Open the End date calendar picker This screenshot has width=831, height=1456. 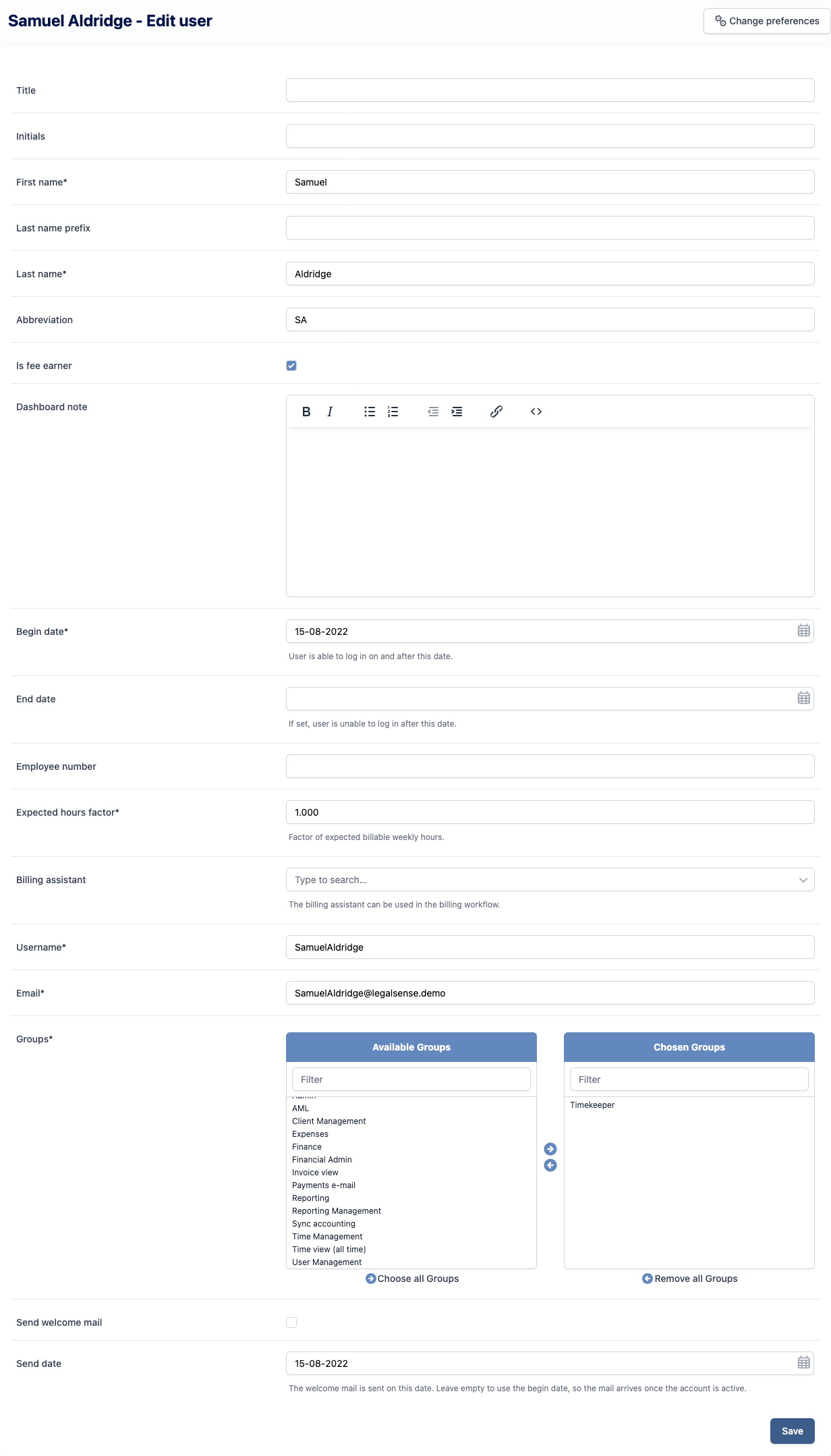coord(803,698)
